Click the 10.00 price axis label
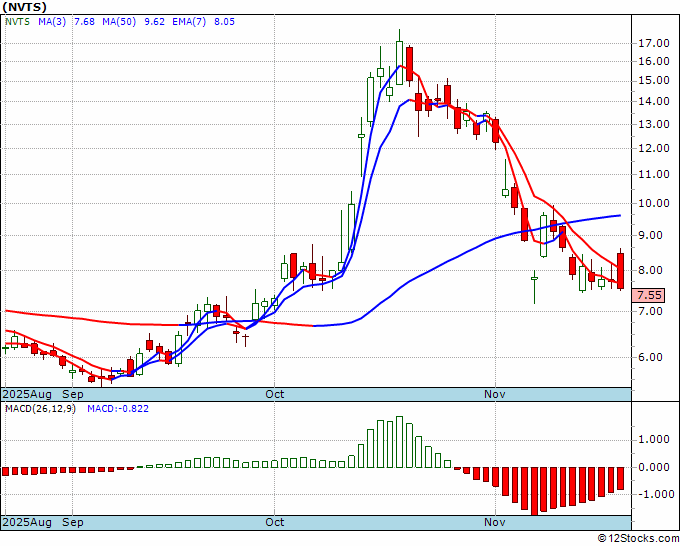 point(653,203)
